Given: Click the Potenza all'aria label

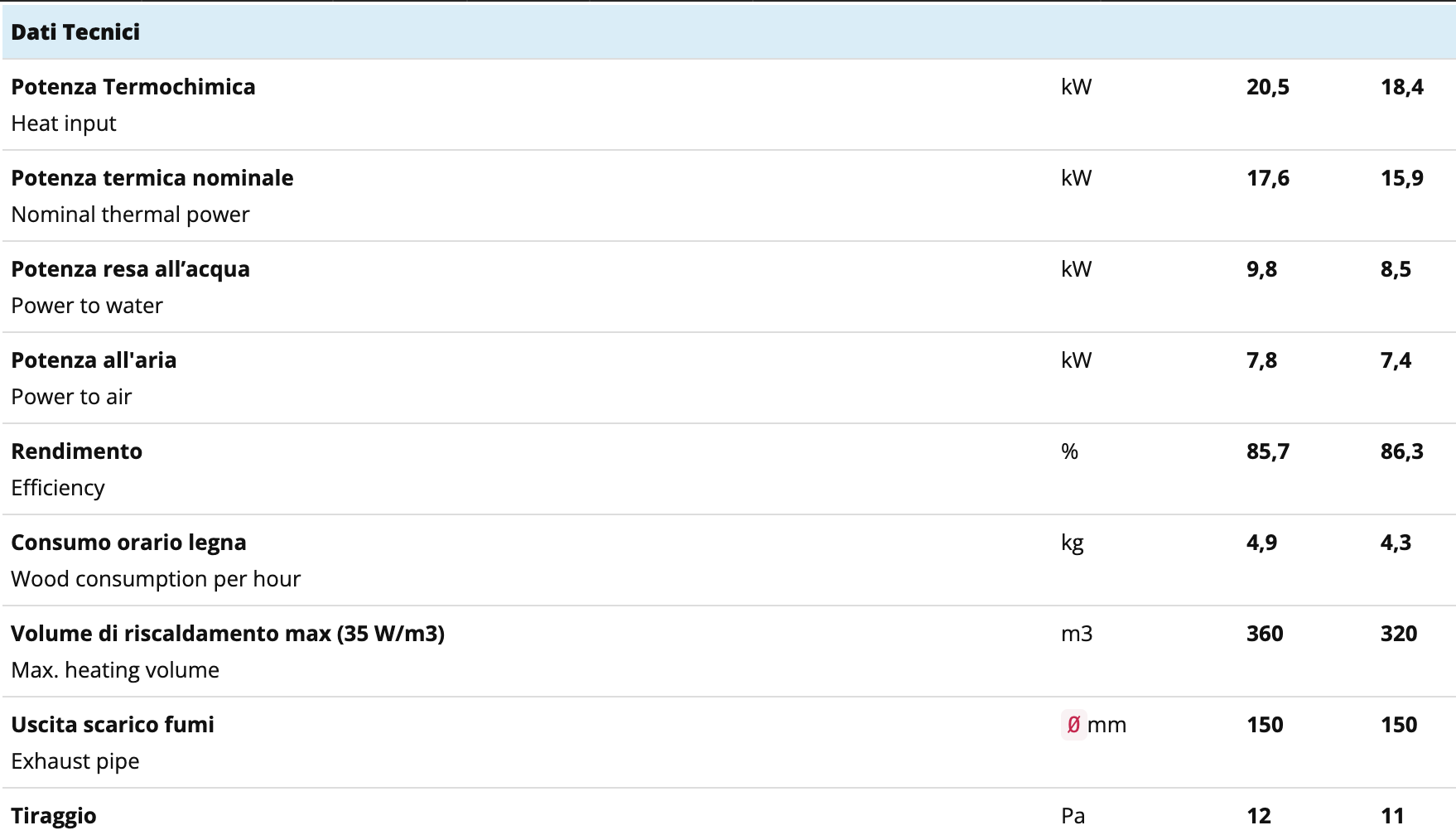Looking at the screenshot, I should [x=94, y=360].
